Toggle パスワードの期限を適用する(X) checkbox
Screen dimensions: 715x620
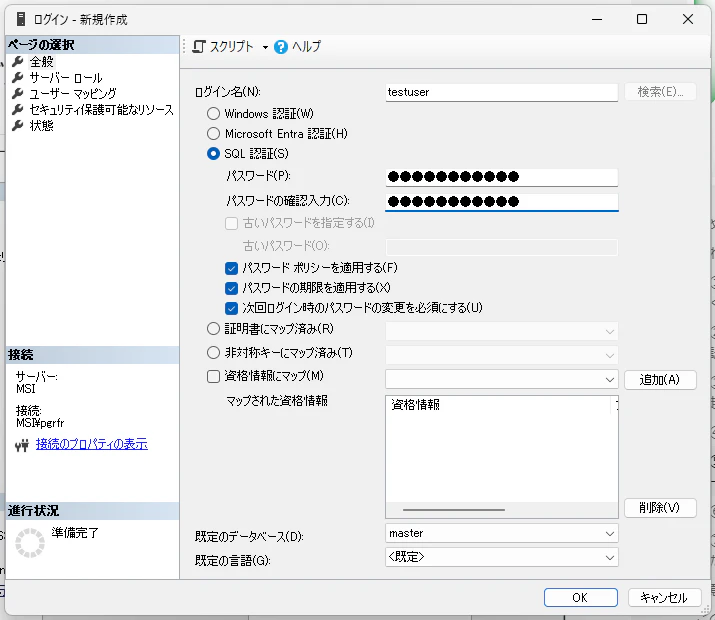click(231, 288)
